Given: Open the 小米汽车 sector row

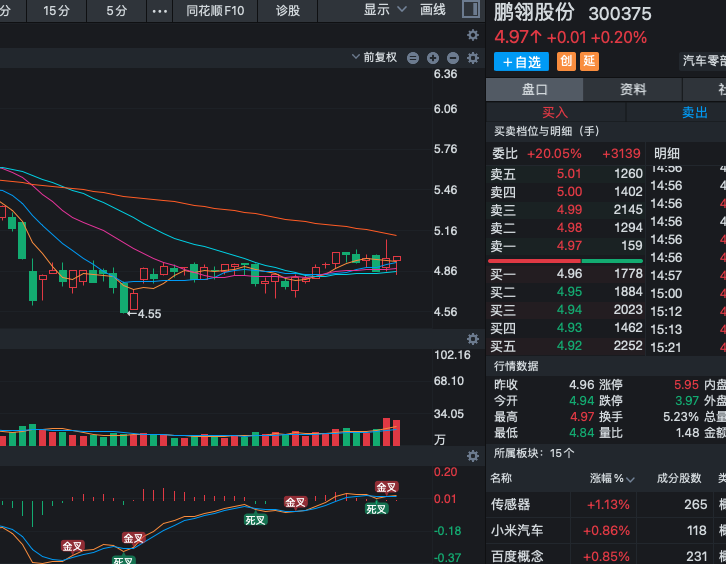Looking at the screenshot, I should (x=606, y=530).
